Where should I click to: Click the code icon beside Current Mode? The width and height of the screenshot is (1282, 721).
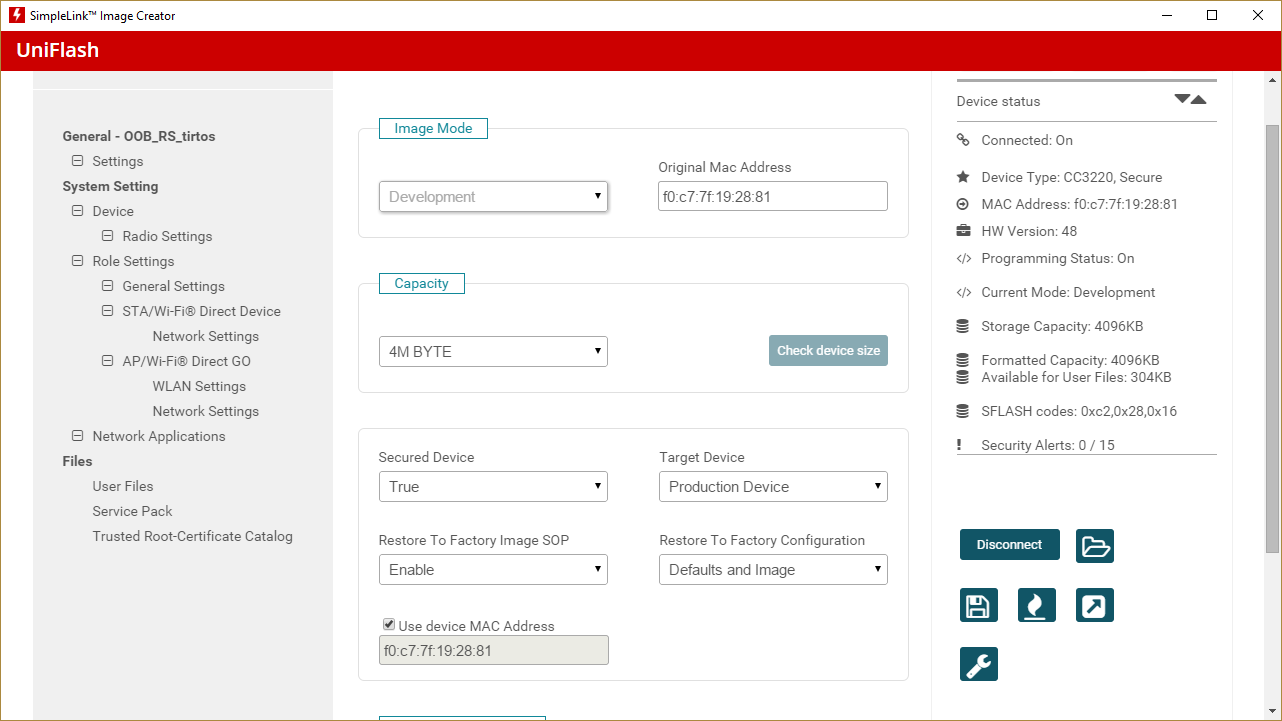pos(963,292)
